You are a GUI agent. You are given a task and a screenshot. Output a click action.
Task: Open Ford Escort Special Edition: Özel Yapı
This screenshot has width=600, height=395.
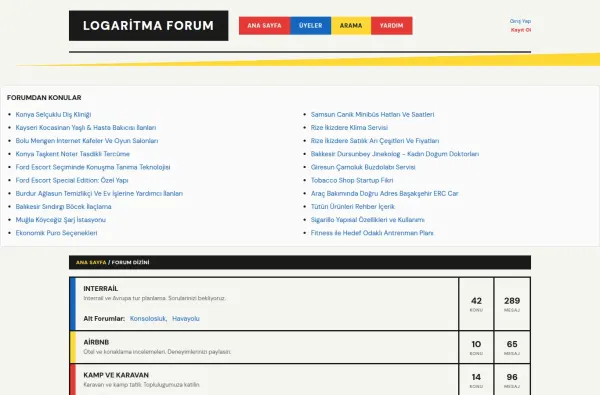72,180
